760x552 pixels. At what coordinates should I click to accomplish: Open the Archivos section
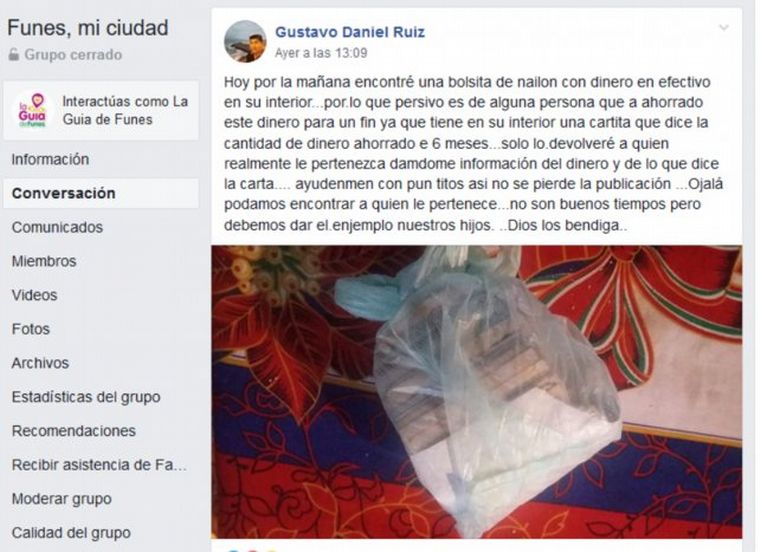[40, 363]
